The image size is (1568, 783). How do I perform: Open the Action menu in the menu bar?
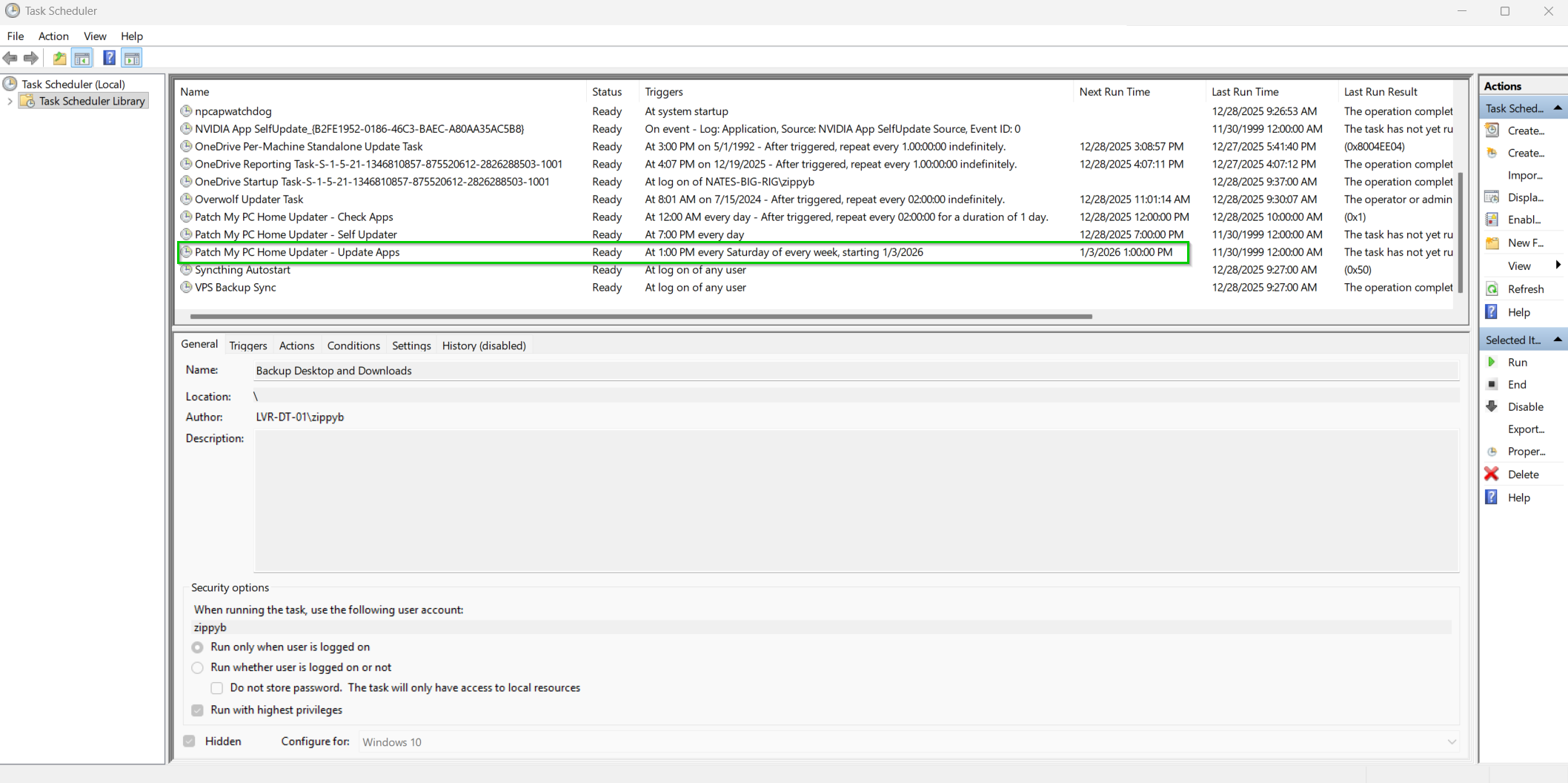(x=53, y=36)
